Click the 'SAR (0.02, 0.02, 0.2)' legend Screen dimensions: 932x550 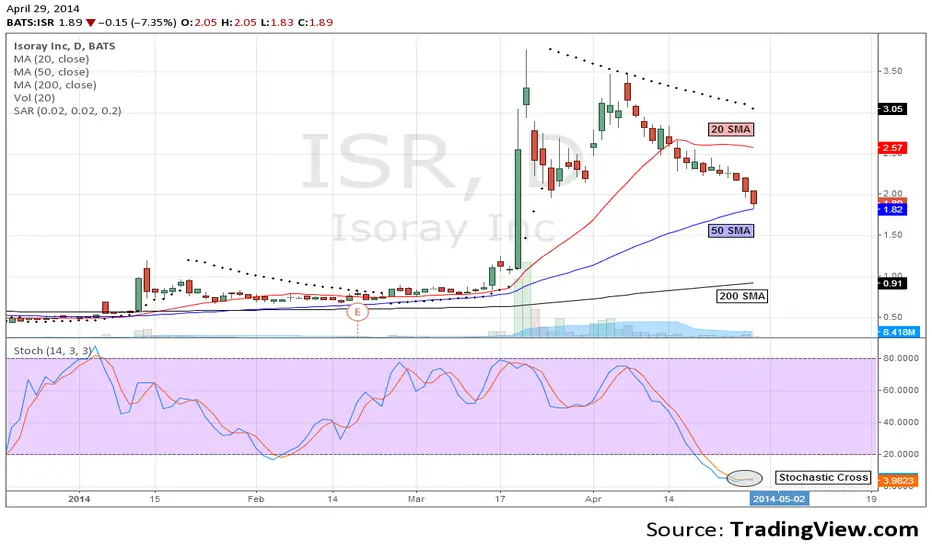point(67,111)
